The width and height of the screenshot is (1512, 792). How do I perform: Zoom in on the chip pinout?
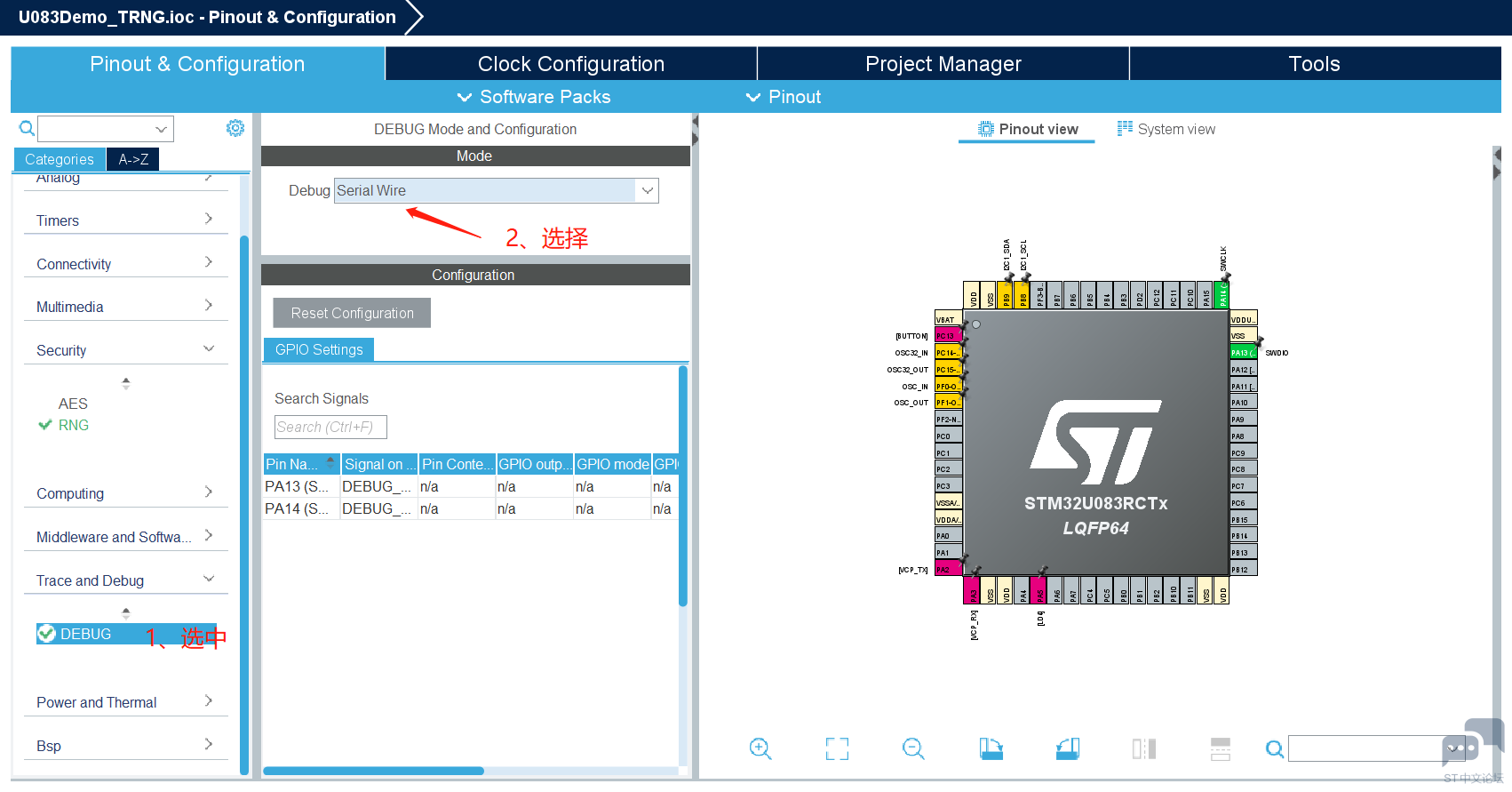tap(760, 748)
